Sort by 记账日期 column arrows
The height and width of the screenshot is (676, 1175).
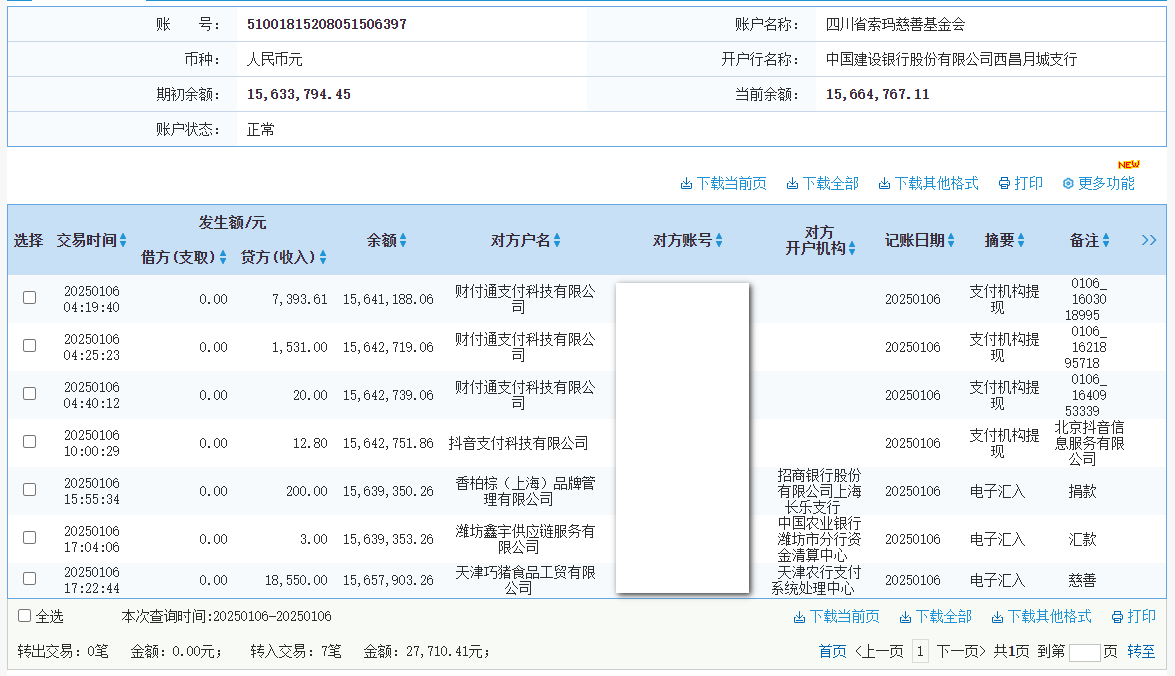coord(951,241)
